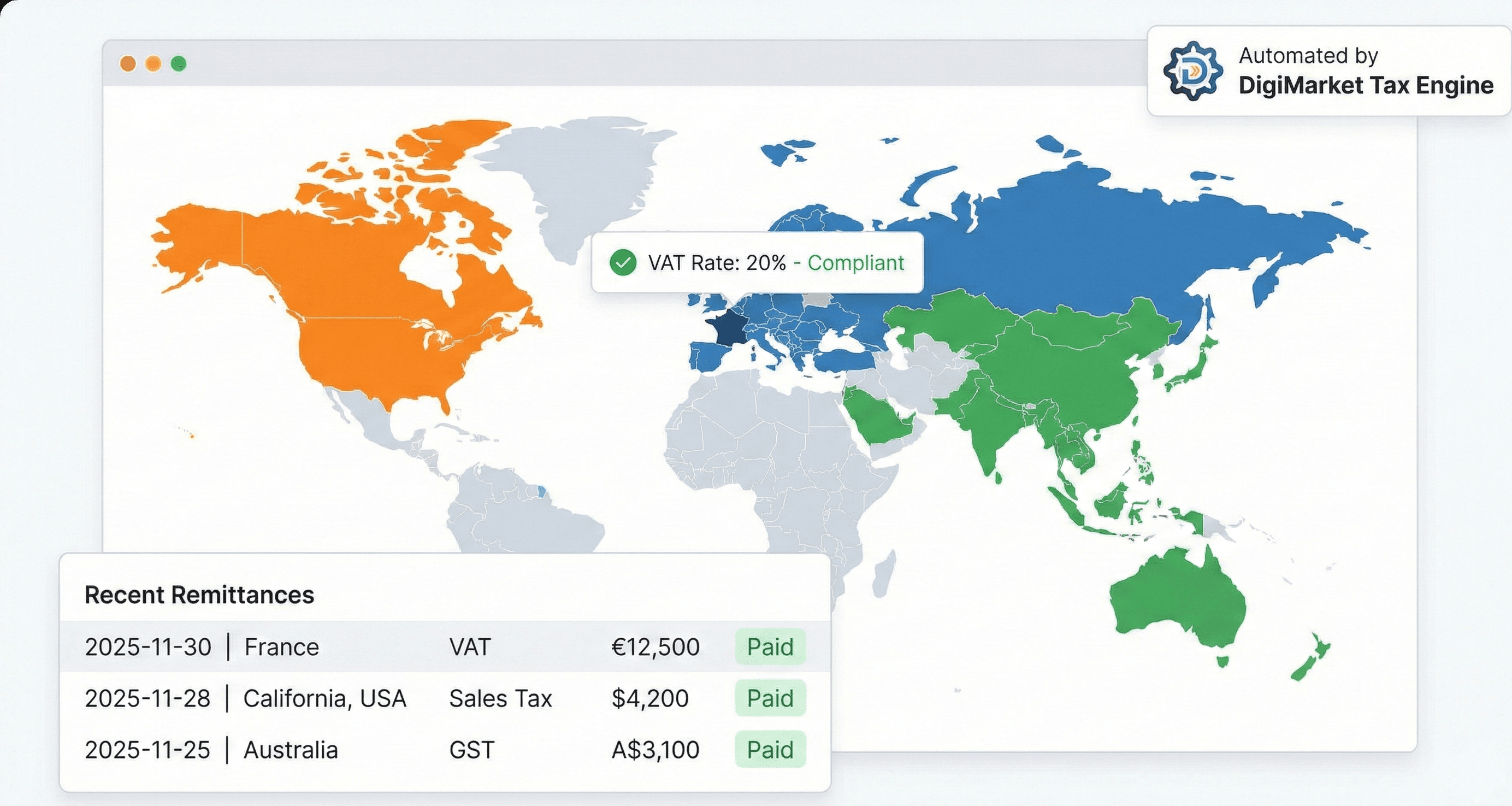Click the Compliant link in the tooltip
The width and height of the screenshot is (1512, 806).
pyautogui.click(x=857, y=262)
